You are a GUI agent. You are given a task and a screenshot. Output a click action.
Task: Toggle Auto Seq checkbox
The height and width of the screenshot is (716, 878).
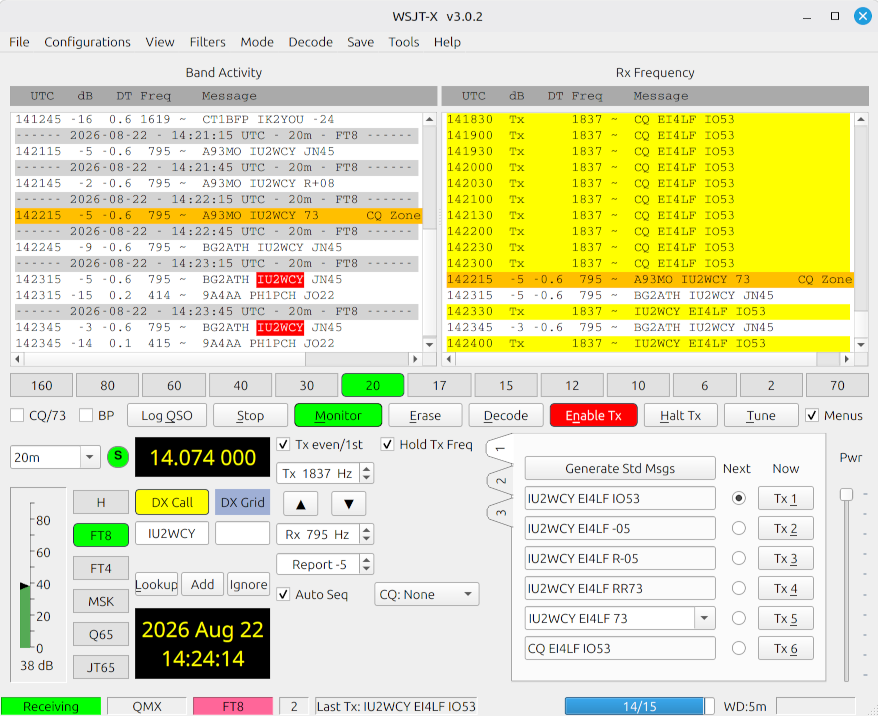283,595
